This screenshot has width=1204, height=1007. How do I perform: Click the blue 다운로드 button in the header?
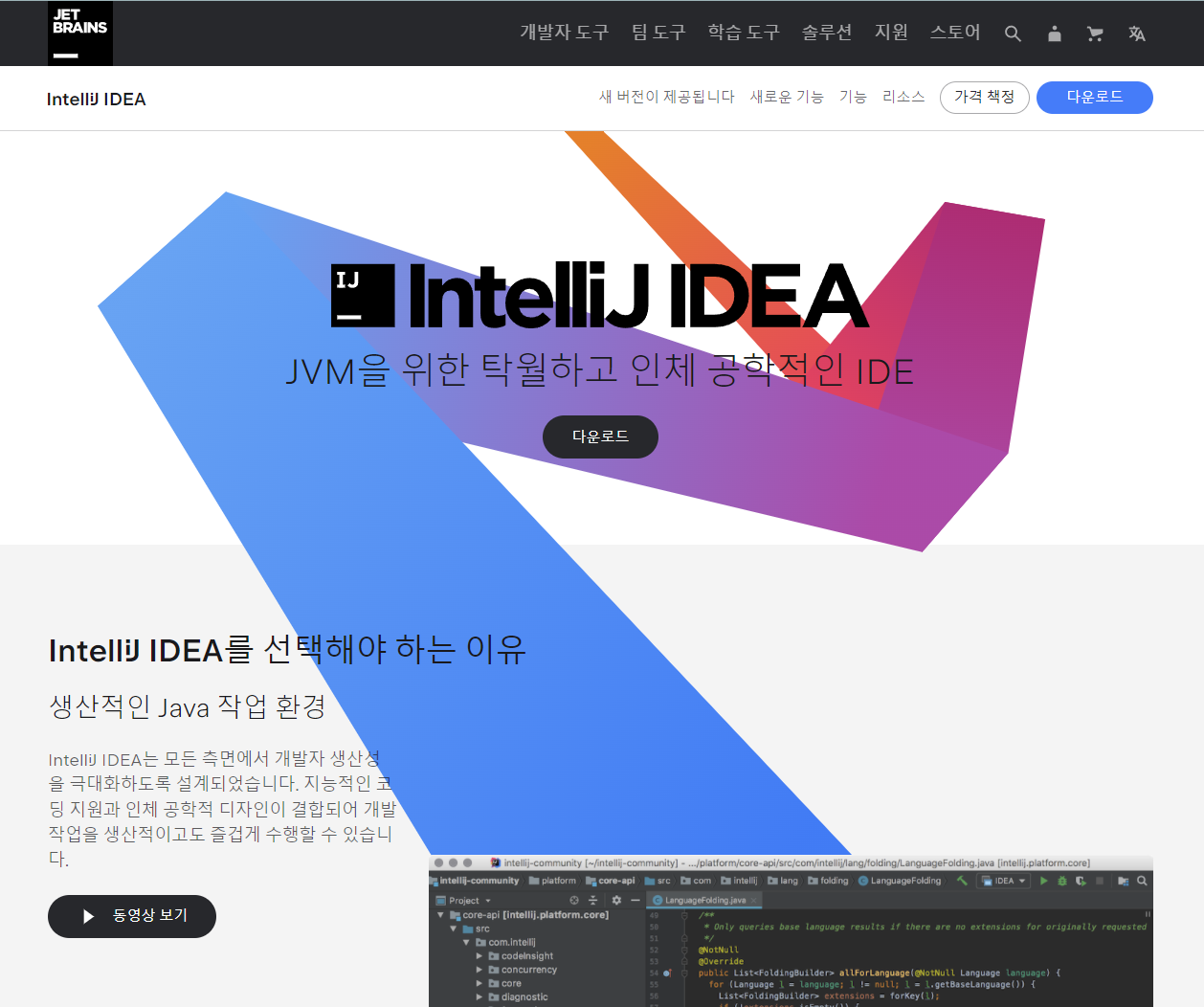[x=1095, y=98]
